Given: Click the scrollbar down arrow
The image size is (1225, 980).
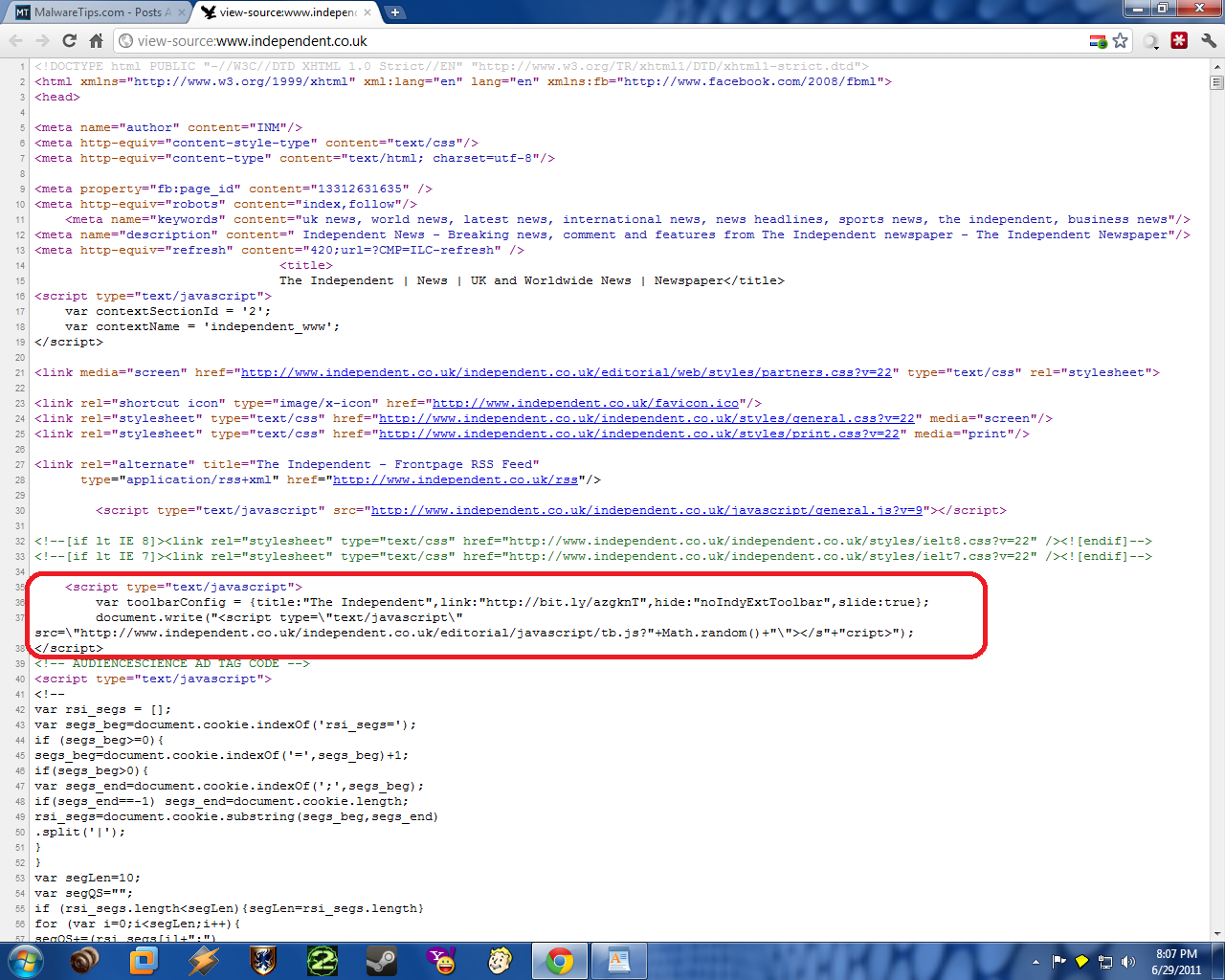Looking at the screenshot, I should click(x=1217, y=934).
